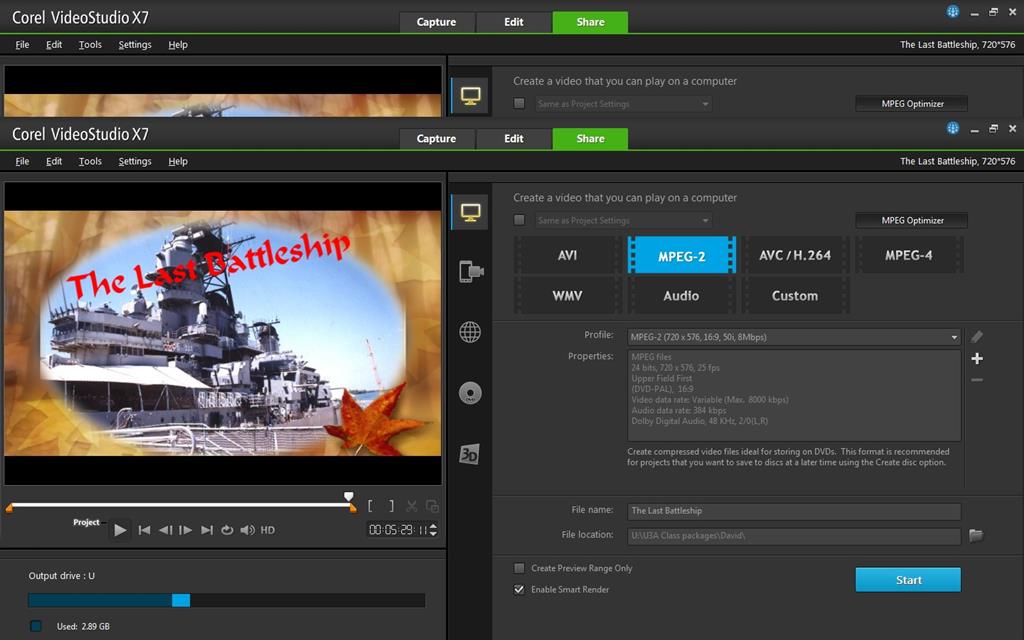Tick Same as Project Settings checkbox in lower window
Screen dimensions: 1024x640
click(519, 220)
